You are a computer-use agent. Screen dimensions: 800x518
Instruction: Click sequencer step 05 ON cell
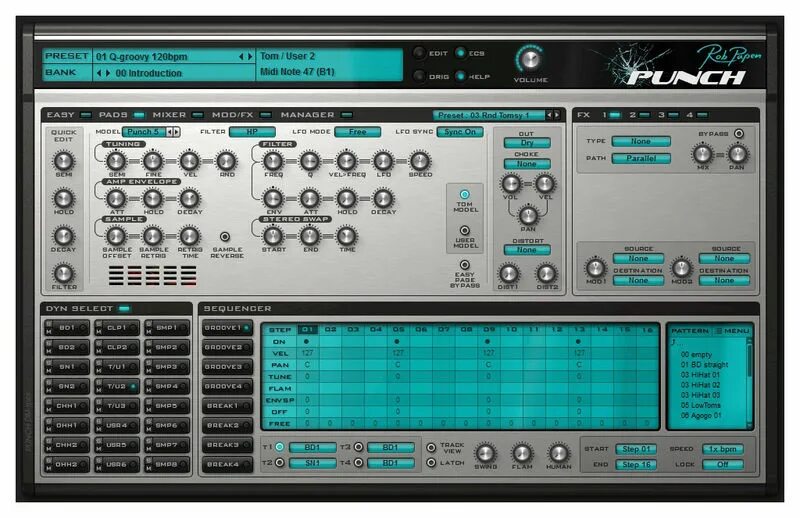coord(398,341)
